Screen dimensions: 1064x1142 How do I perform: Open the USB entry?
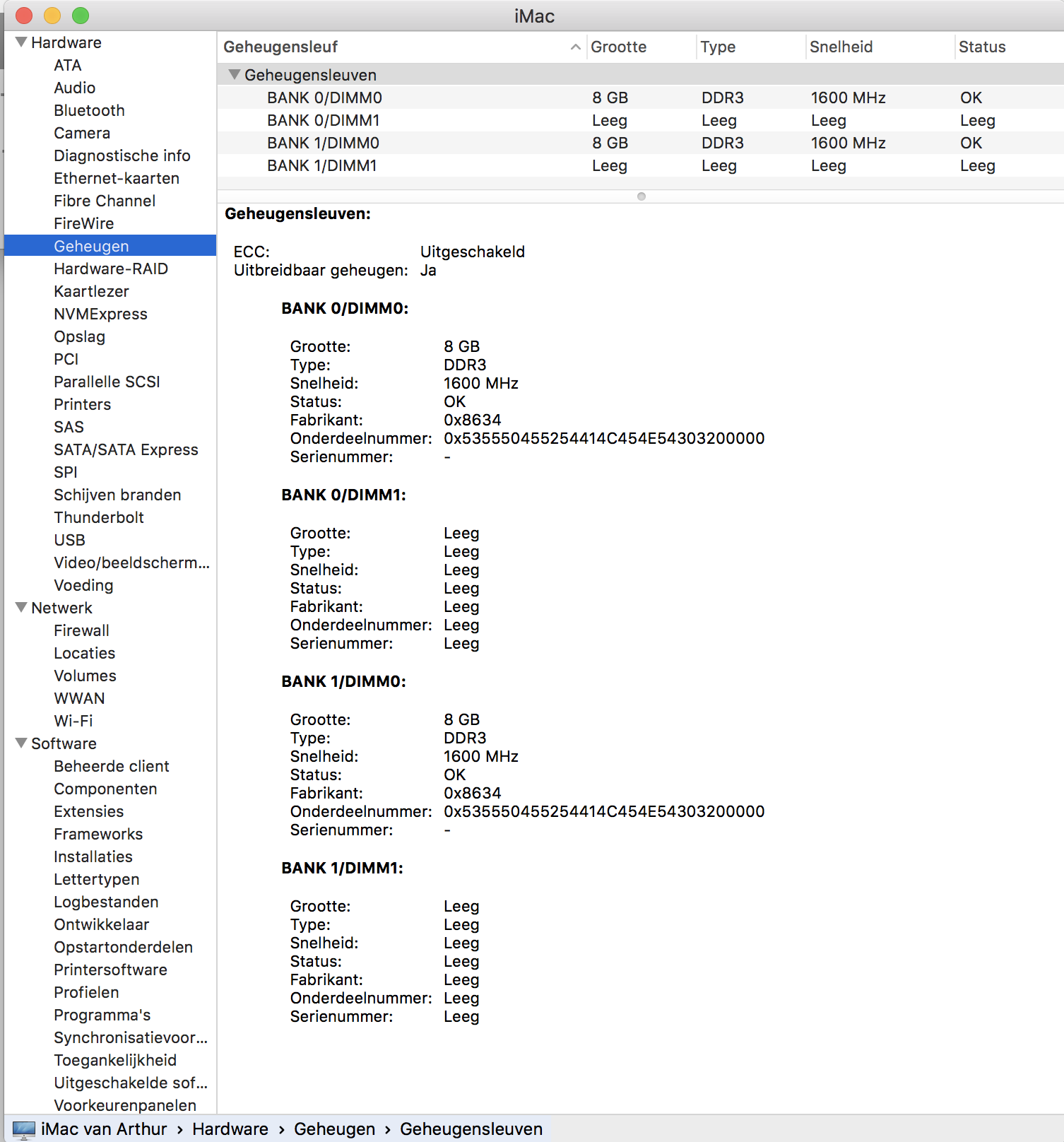pos(69,540)
